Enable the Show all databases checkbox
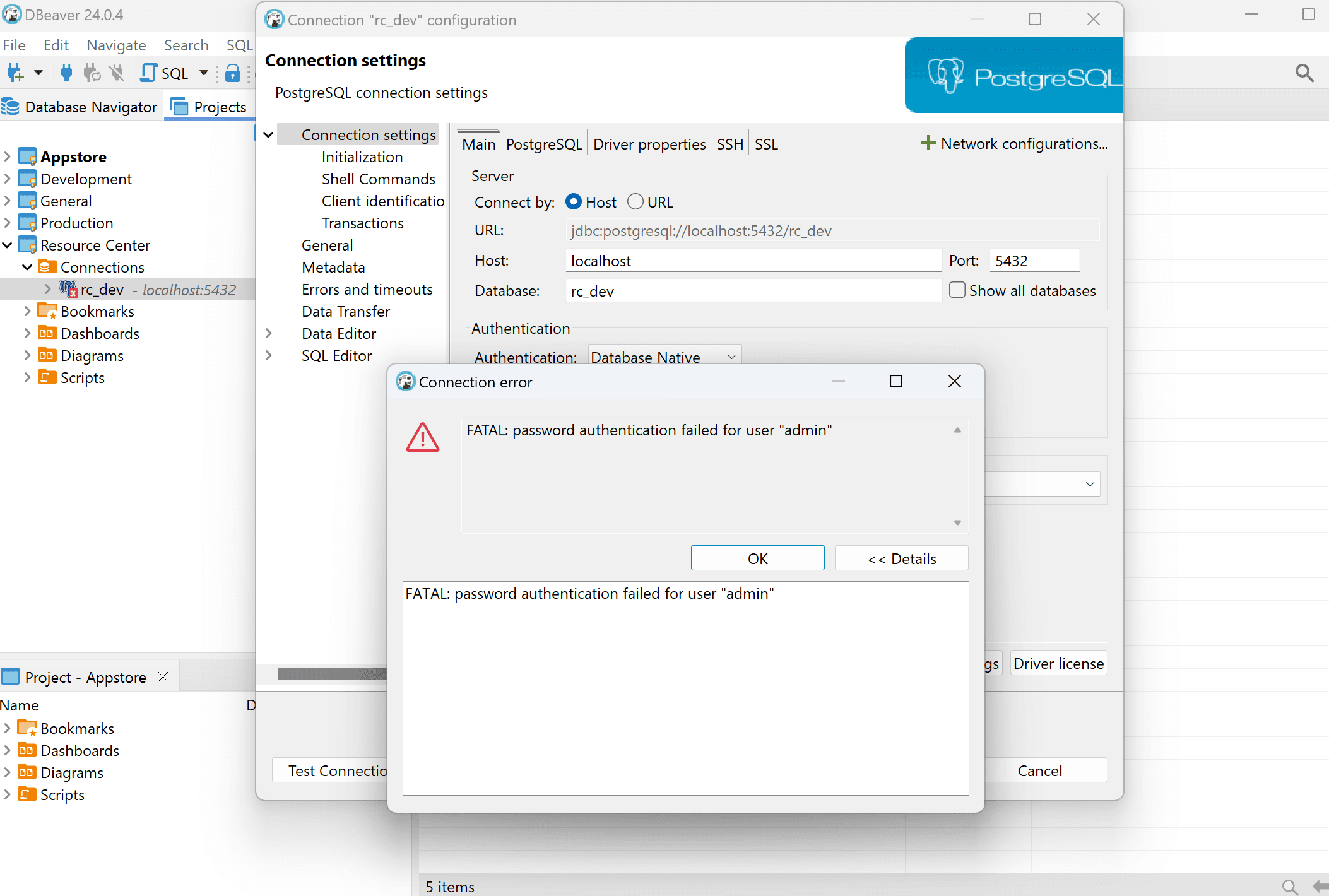 point(957,290)
